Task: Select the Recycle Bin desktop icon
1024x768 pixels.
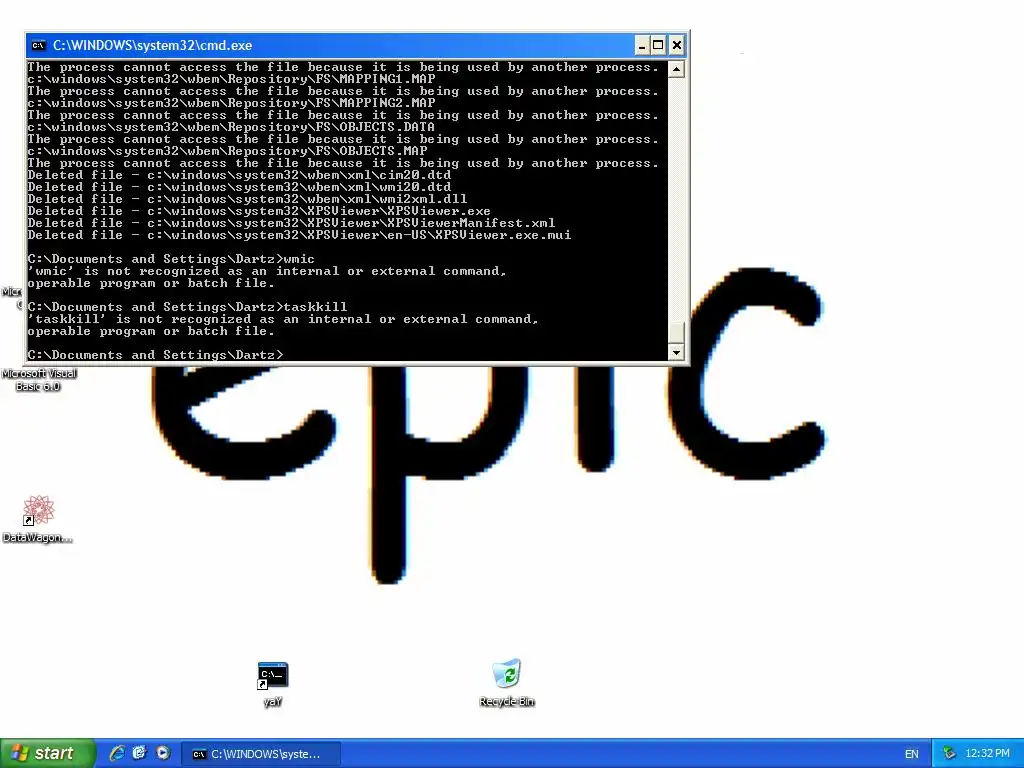Action: coord(507,683)
